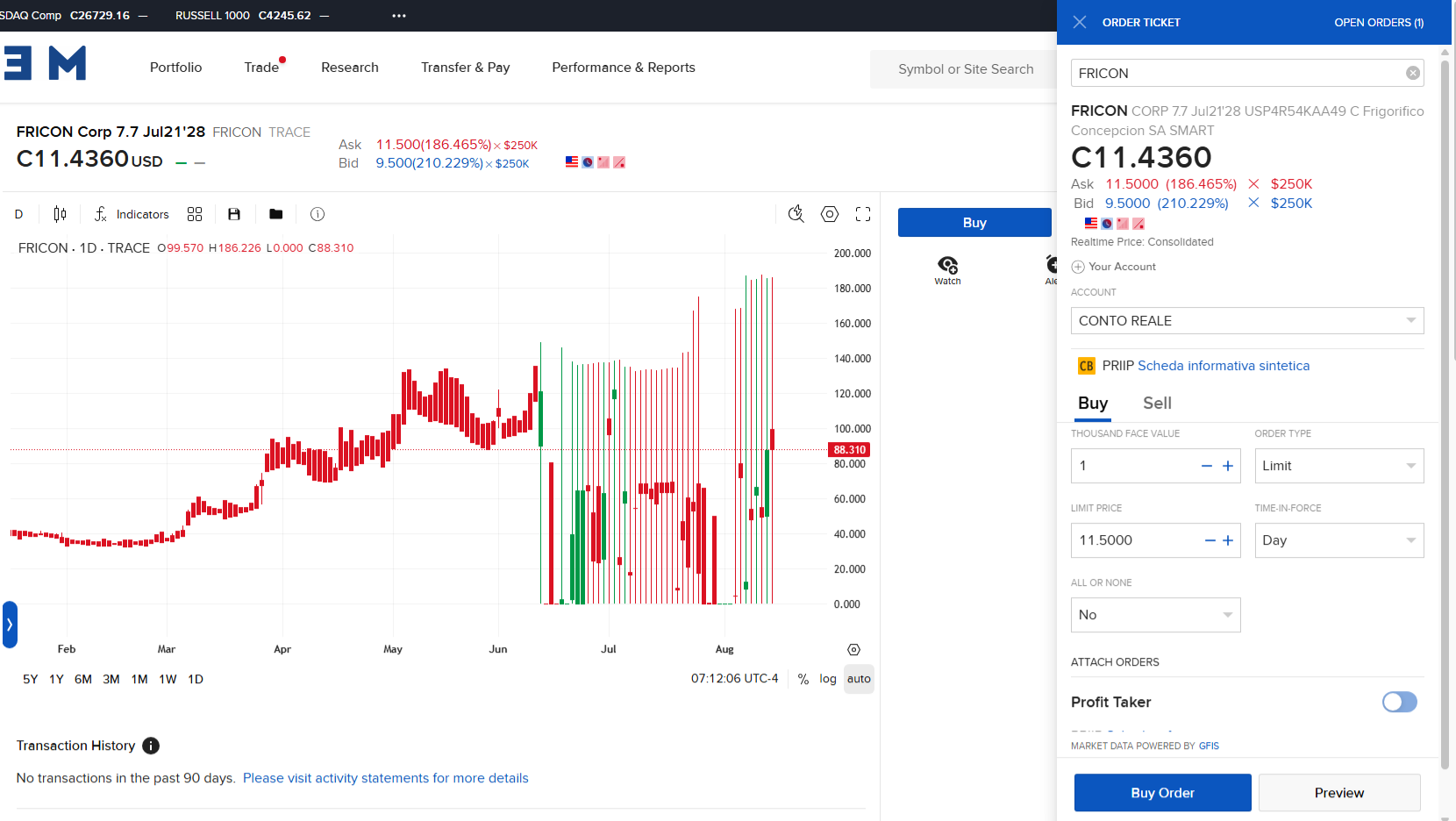Expand Your Account plus icon
1456x821 pixels.
[1078, 267]
